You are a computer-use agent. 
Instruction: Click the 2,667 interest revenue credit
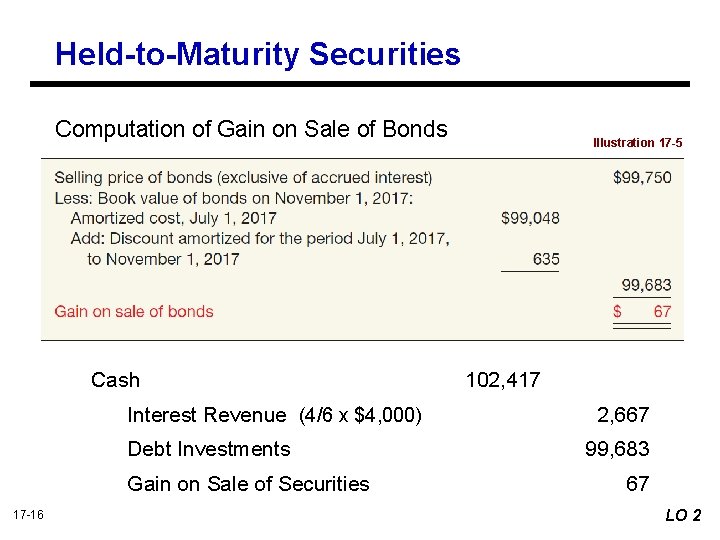click(622, 415)
